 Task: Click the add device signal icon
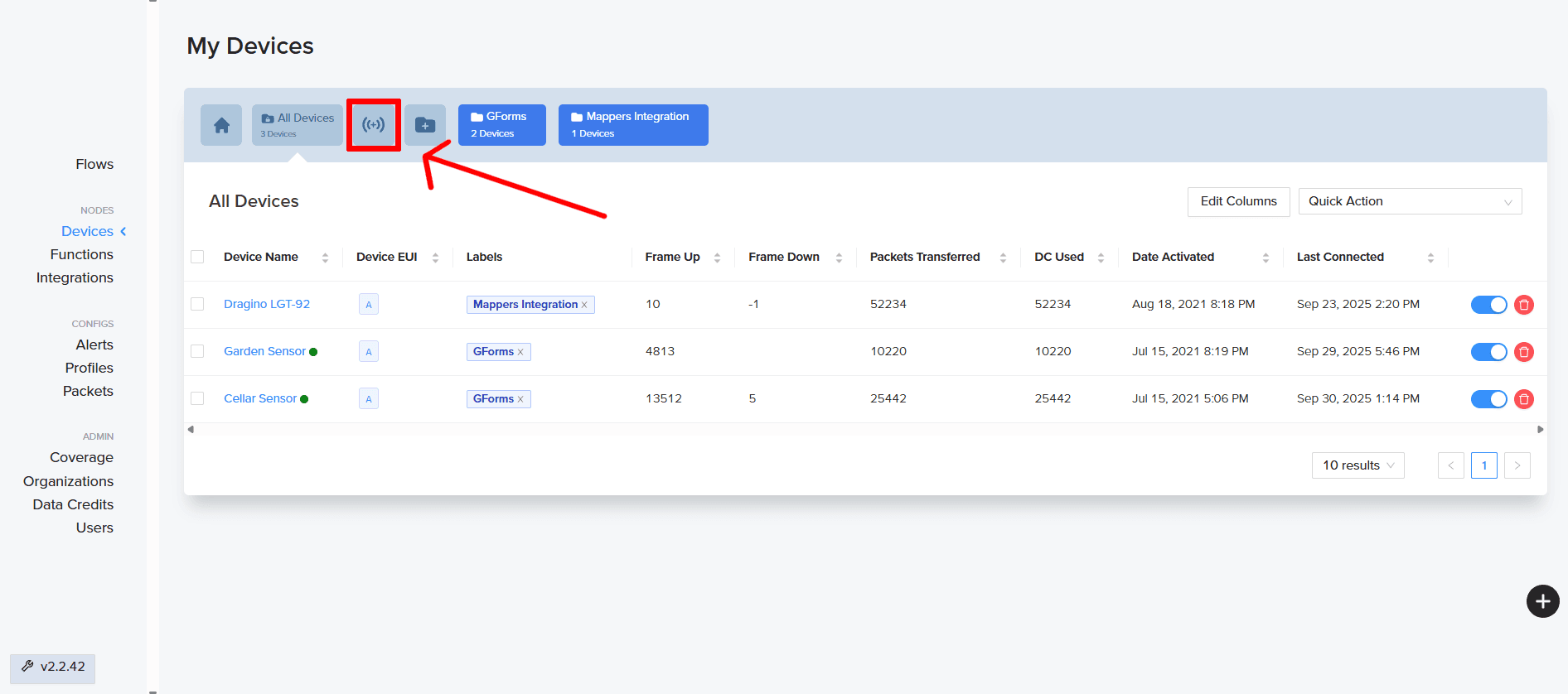pyautogui.click(x=374, y=125)
